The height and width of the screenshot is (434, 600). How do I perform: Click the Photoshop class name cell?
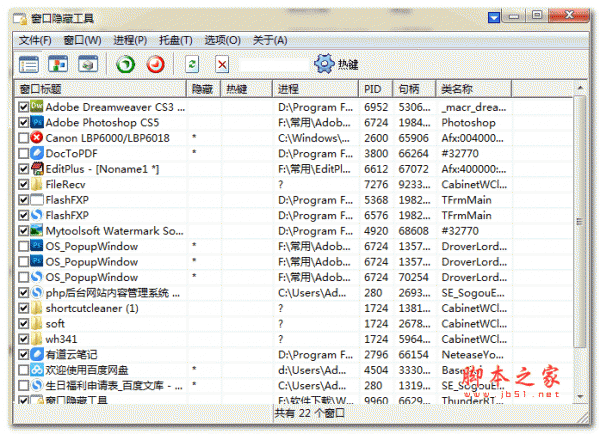coord(468,122)
